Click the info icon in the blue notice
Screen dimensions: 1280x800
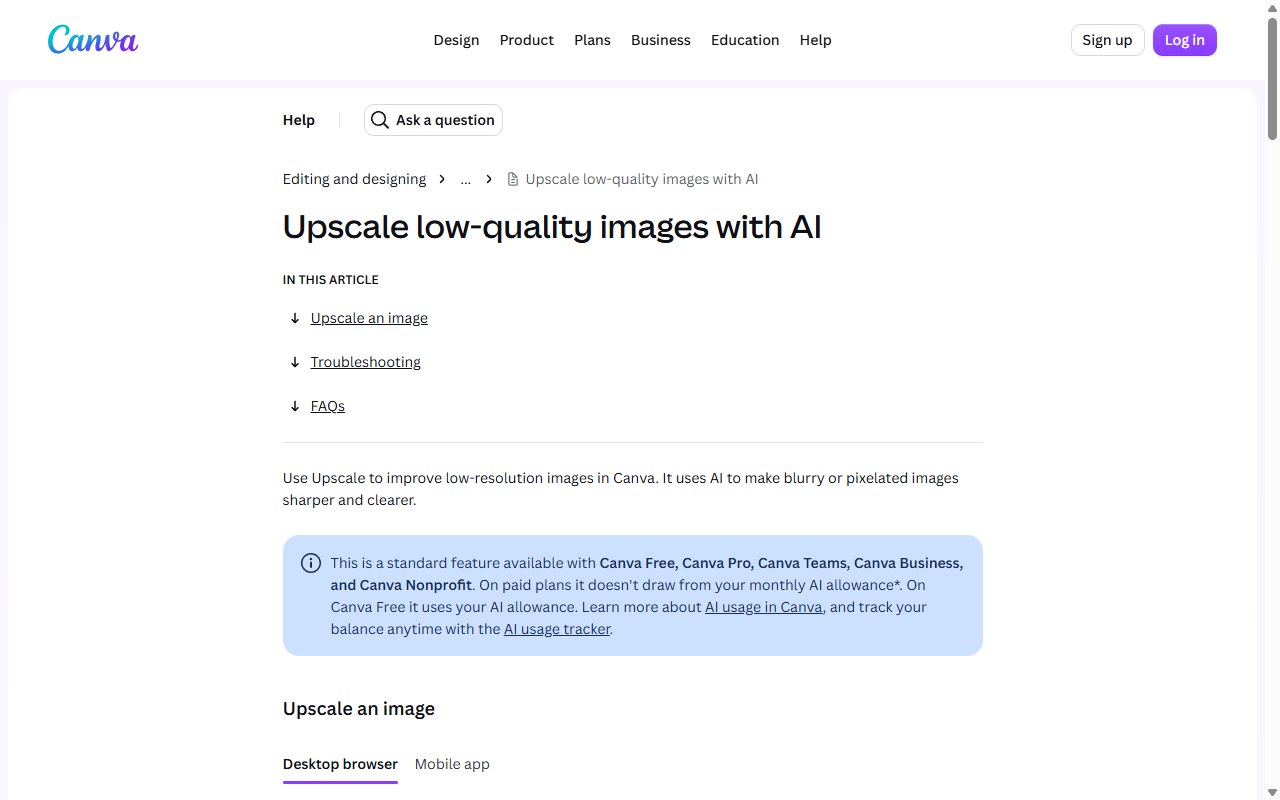(311, 563)
